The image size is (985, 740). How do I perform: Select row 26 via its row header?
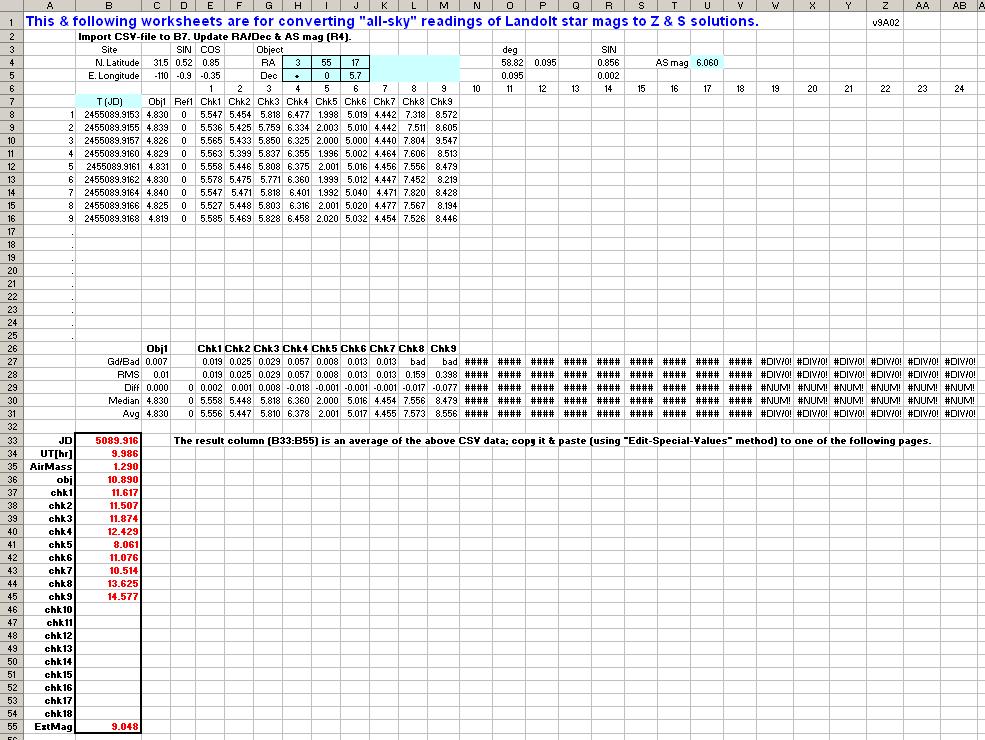point(12,349)
